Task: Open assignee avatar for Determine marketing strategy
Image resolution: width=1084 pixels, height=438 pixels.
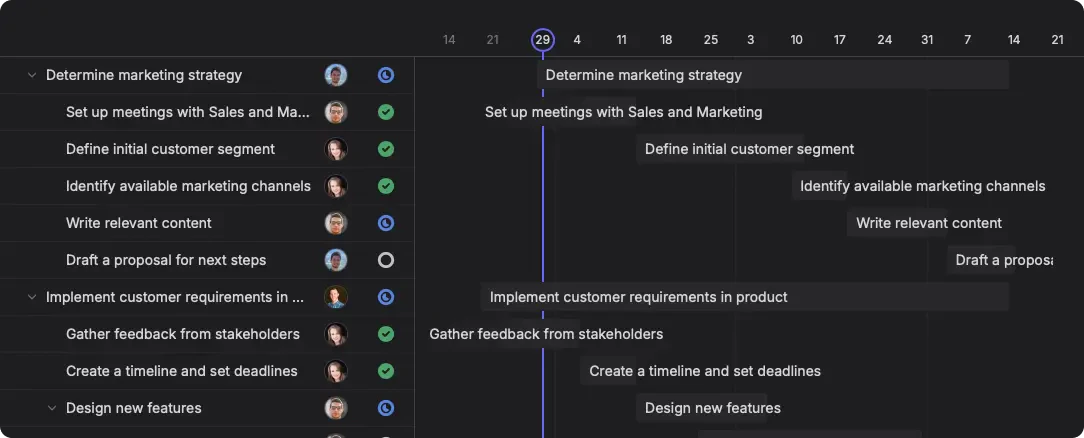Action: (336, 75)
